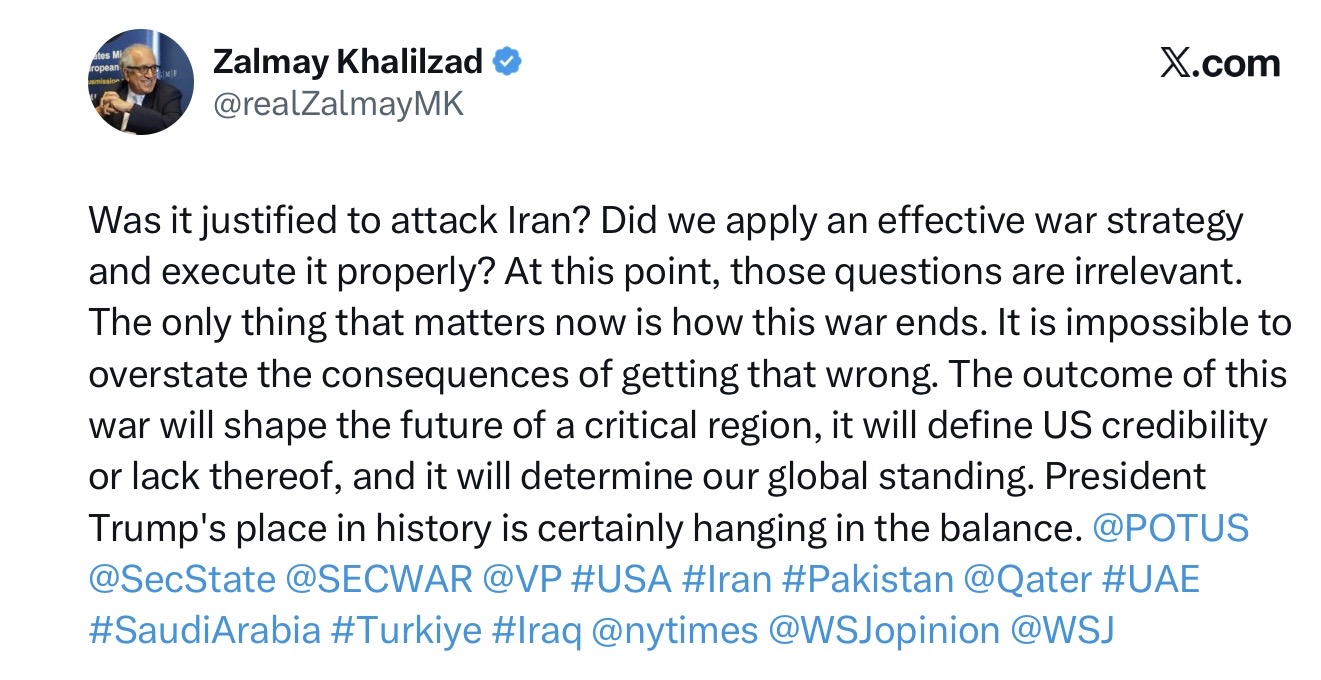Click the blue verified checkmark badge
The height and width of the screenshot is (680, 1321).
point(508,62)
